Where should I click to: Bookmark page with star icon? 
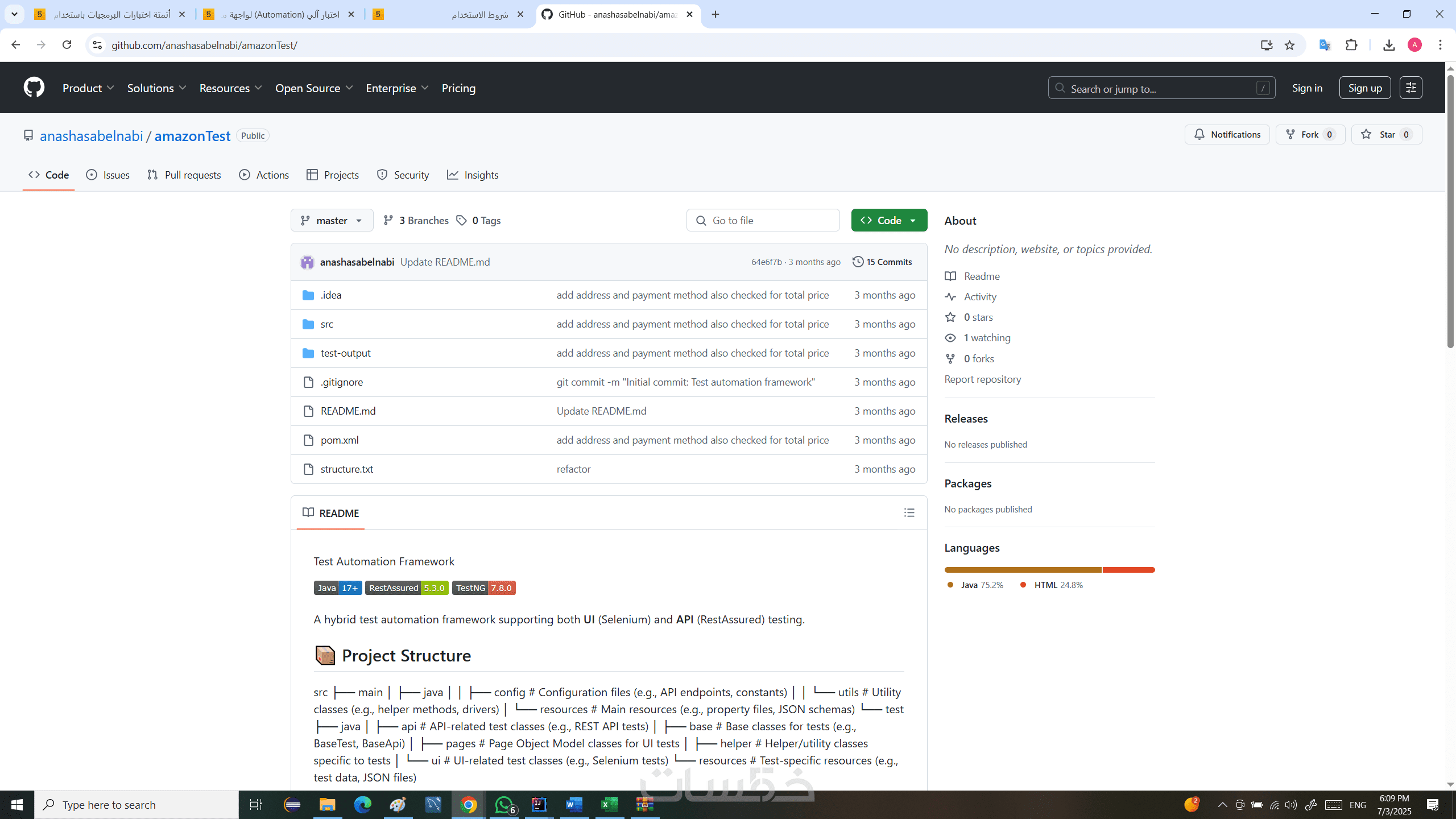1289,45
